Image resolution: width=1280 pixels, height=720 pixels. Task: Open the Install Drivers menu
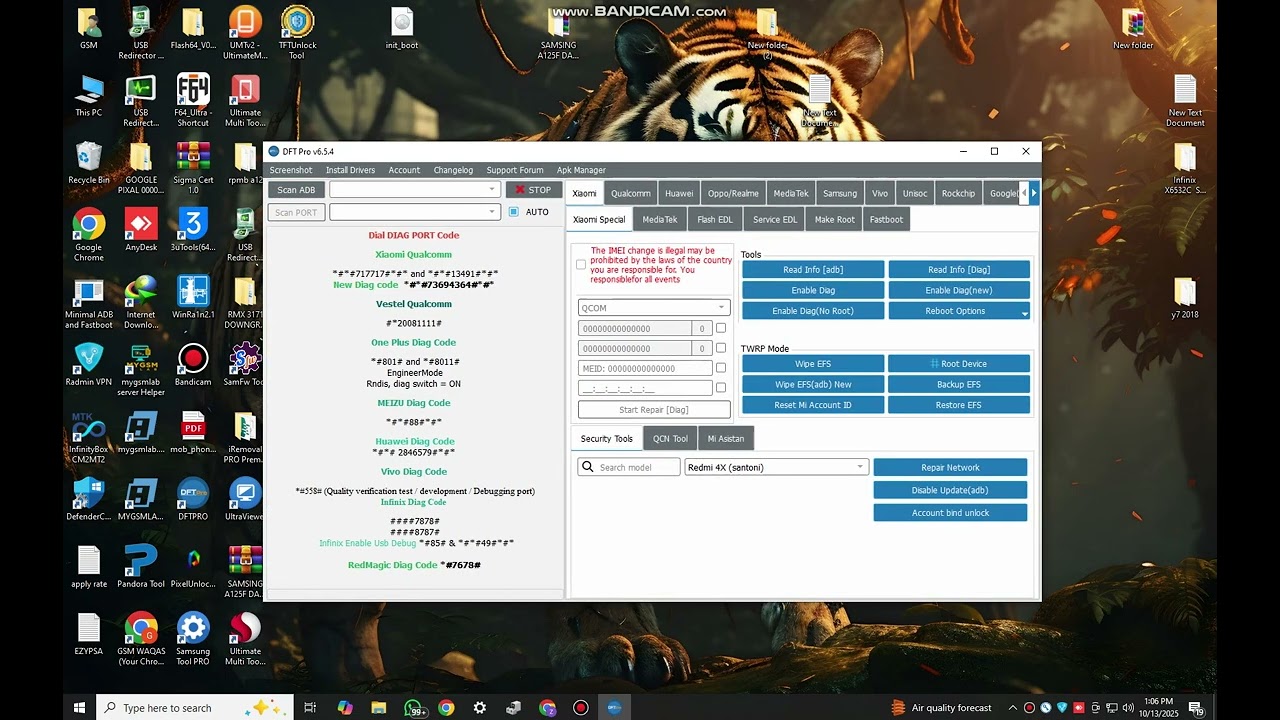[x=350, y=170]
